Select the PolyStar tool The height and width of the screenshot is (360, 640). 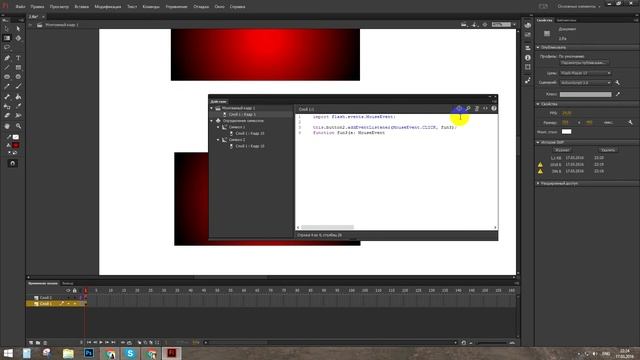[18, 77]
